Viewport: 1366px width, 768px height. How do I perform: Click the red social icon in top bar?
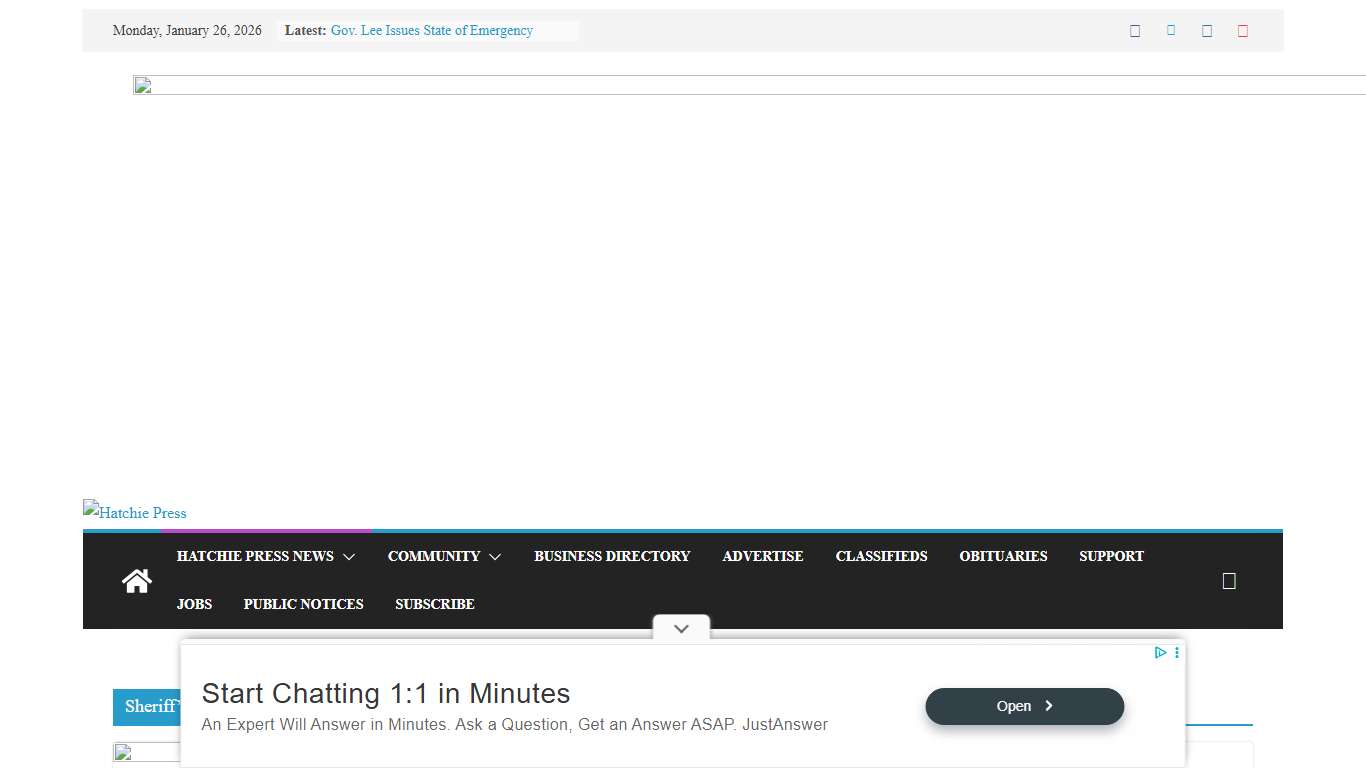[x=1243, y=31]
